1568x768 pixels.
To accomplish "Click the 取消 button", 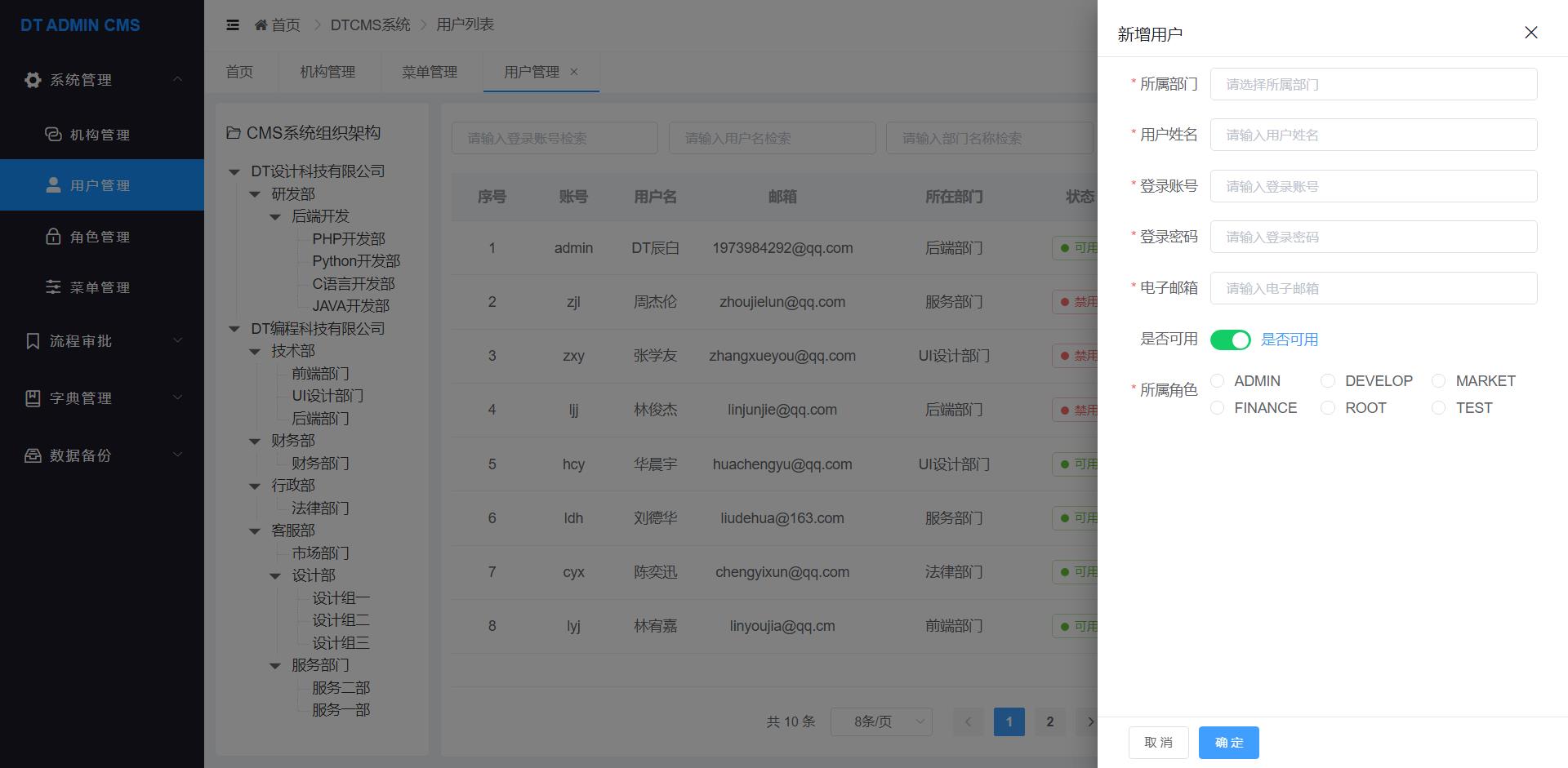I will (1159, 743).
